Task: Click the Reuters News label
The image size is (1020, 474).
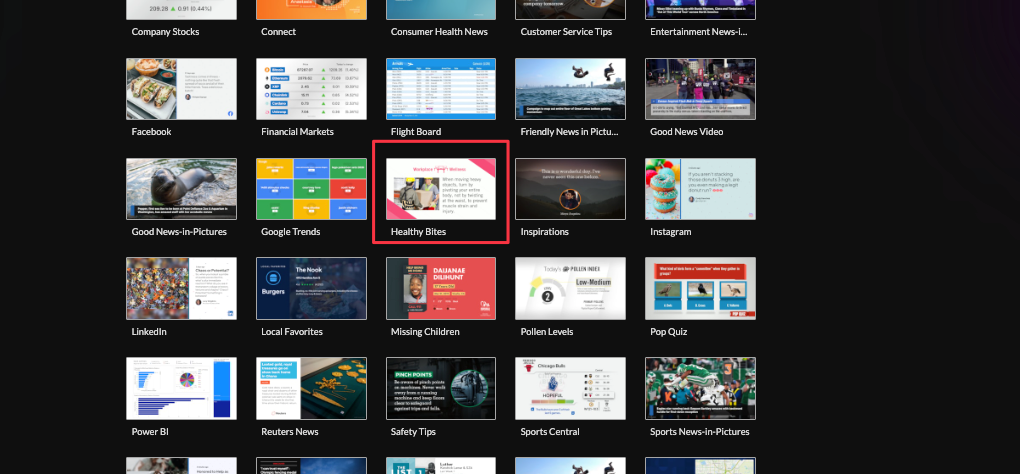Action: pos(289,432)
